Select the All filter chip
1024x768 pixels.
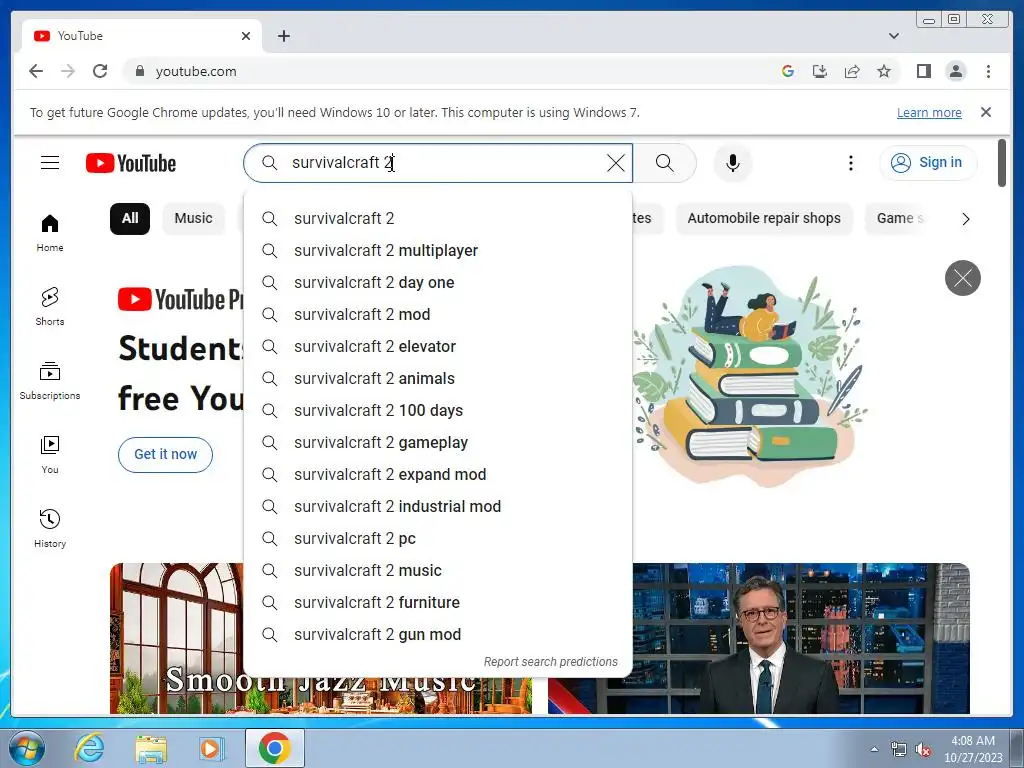tap(130, 219)
